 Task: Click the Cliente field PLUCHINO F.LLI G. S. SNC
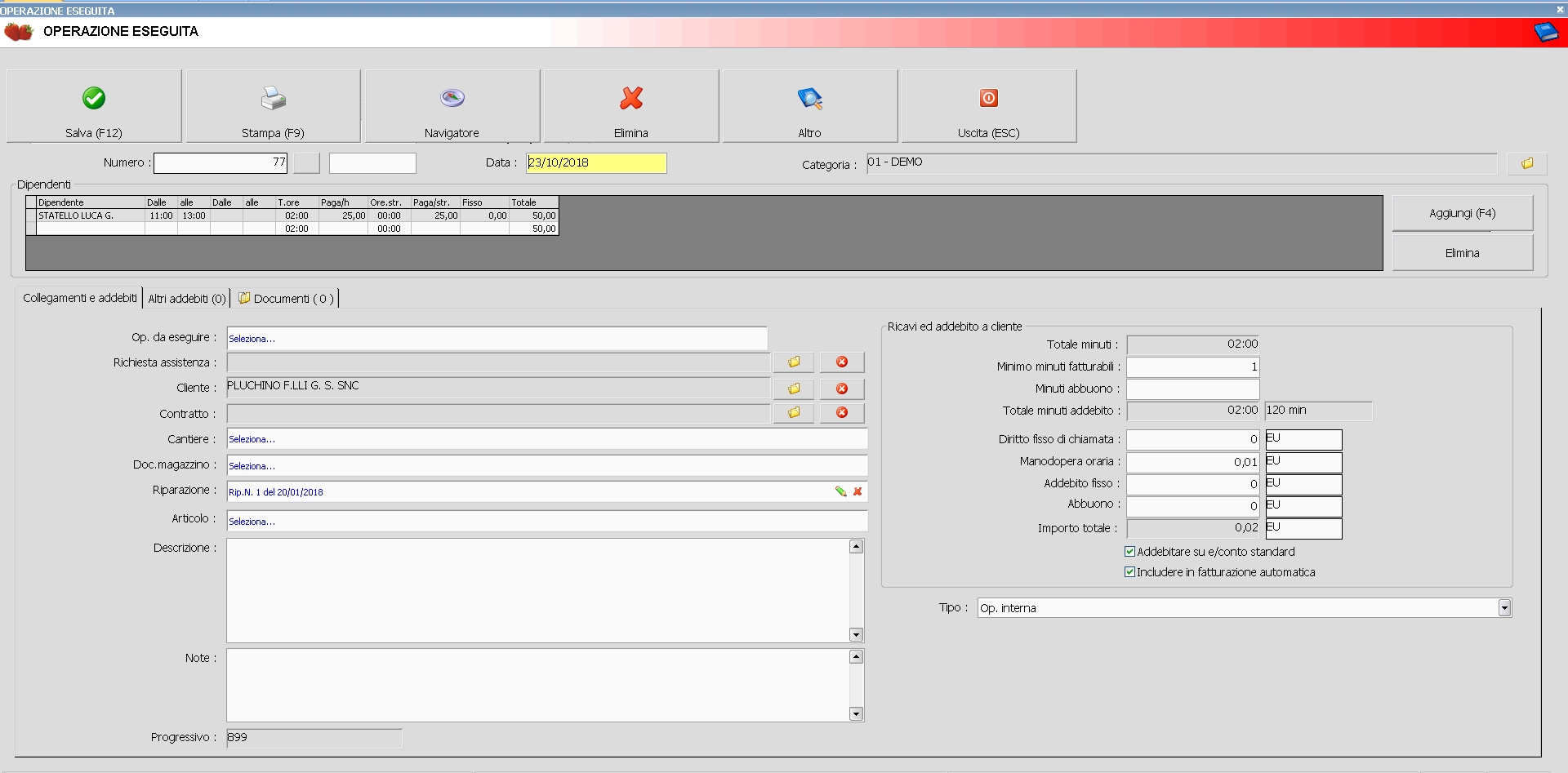pos(498,387)
